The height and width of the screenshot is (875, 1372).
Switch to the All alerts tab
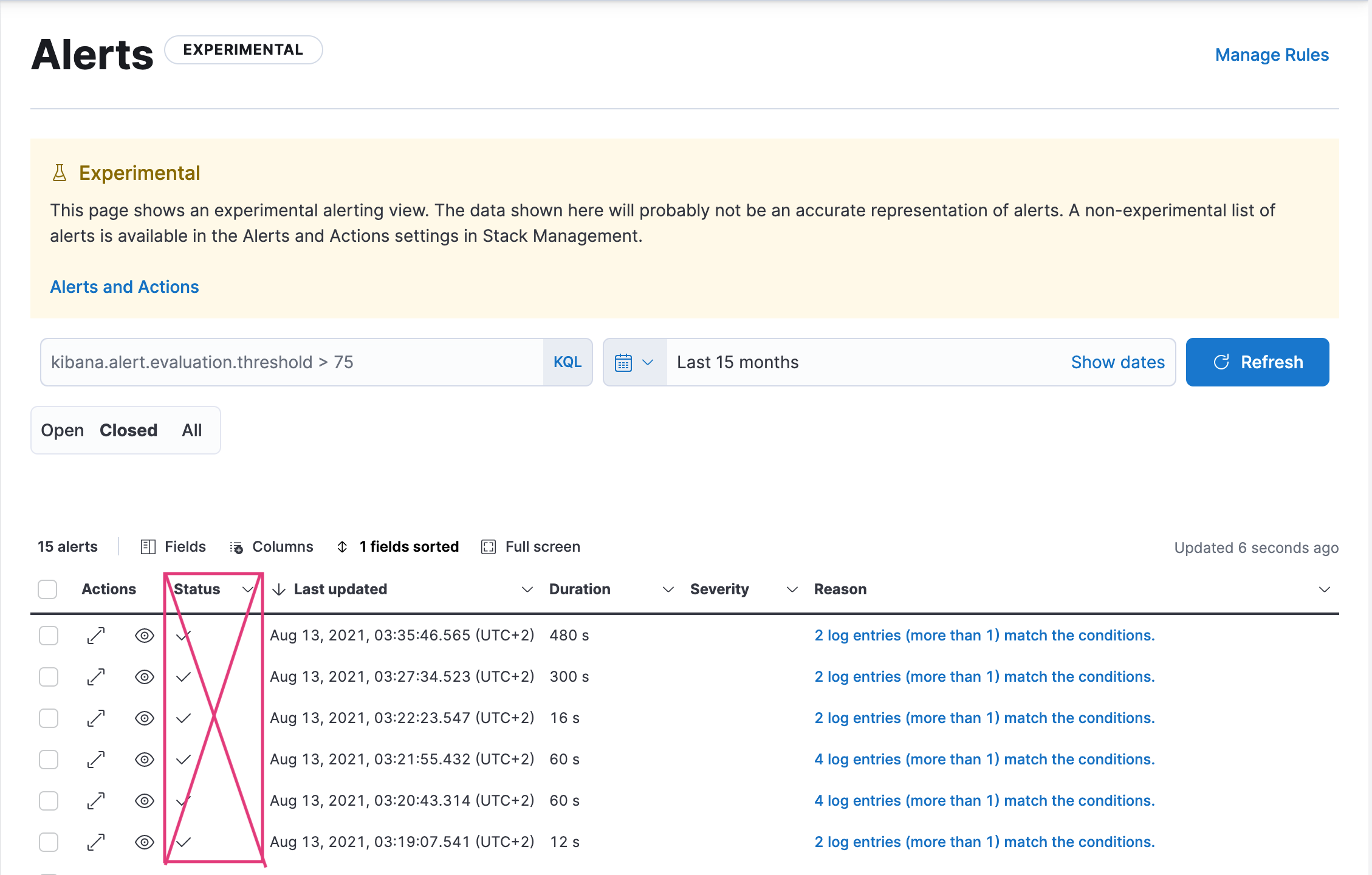pos(191,430)
